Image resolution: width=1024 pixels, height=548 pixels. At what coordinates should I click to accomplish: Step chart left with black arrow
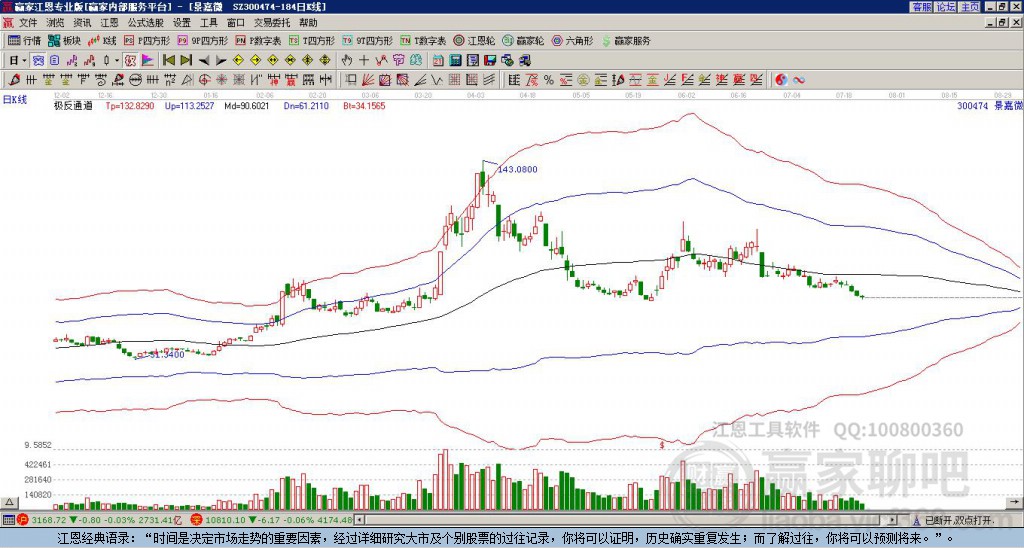click(204, 61)
